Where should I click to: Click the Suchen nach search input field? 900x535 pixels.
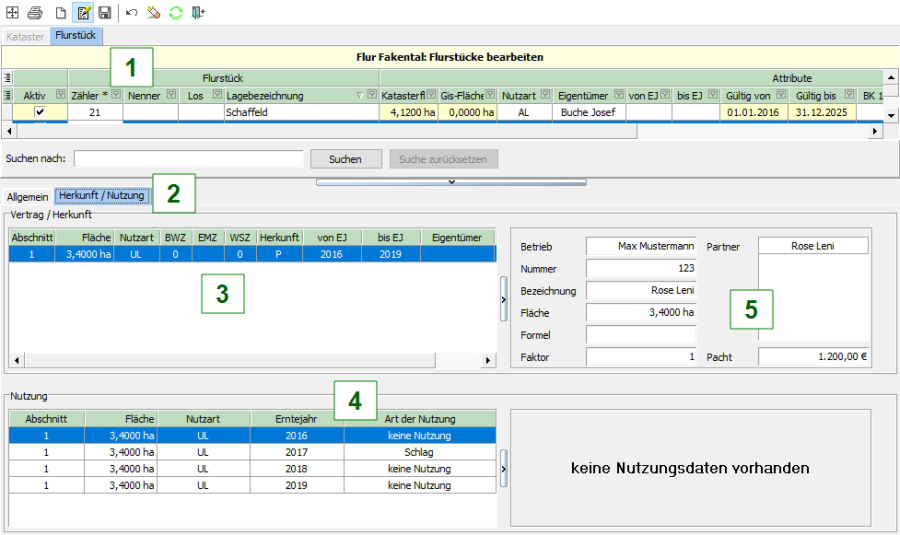pos(188,159)
